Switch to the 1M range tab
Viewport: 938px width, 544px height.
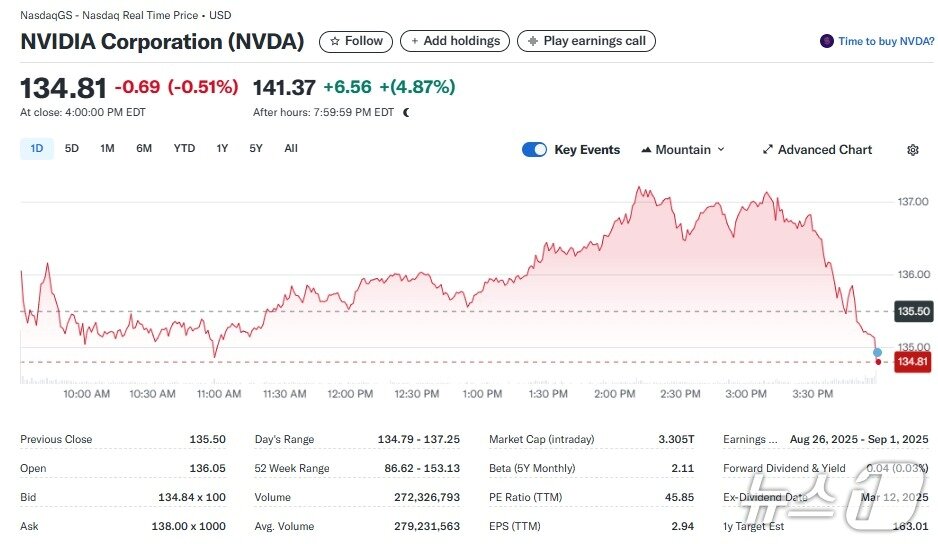point(107,149)
